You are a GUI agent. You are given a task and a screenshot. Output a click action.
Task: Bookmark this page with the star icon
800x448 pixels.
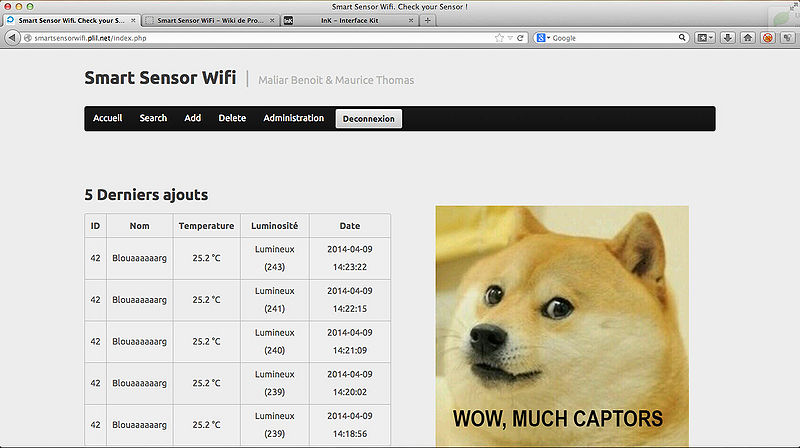click(x=499, y=38)
